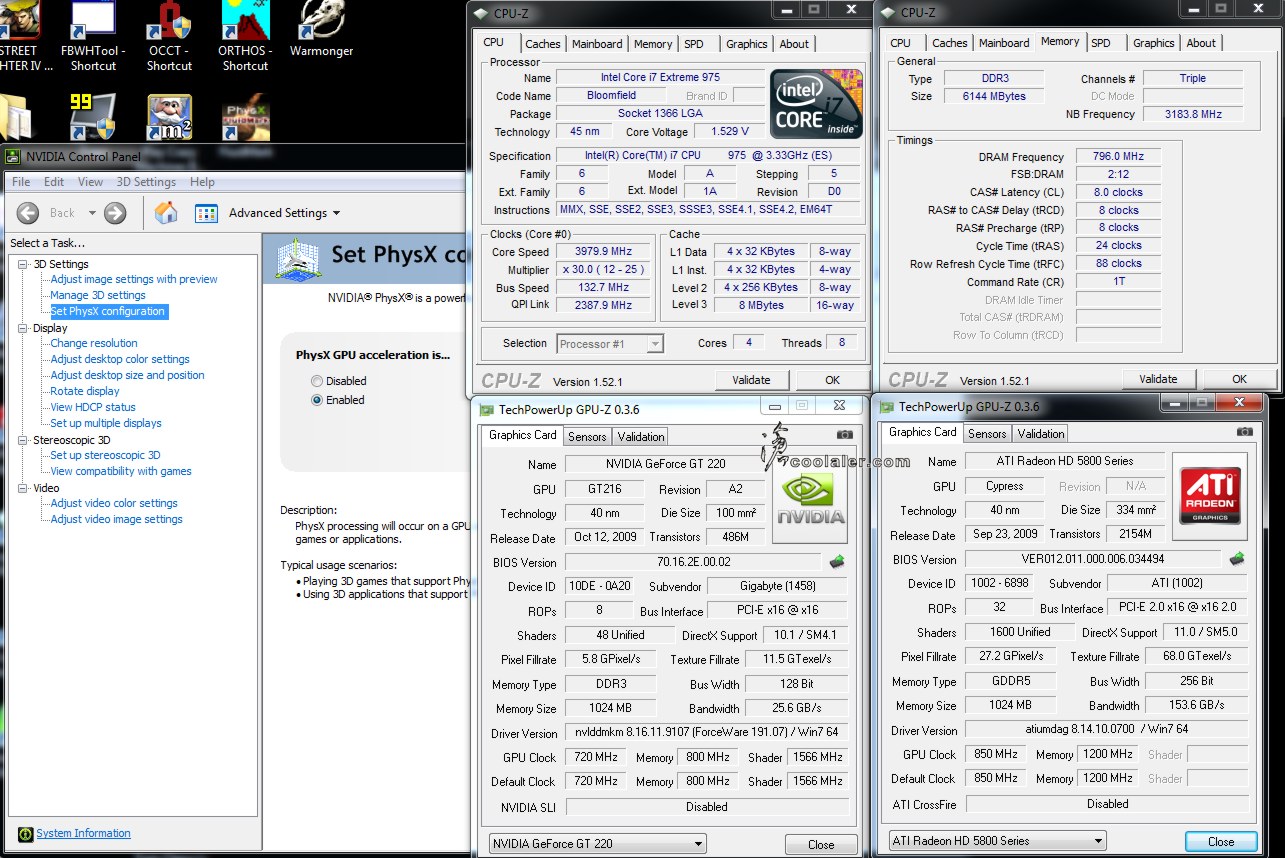Viewport: 1285px width, 858px height.
Task: Select Adjust image settings with preview
Action: [x=134, y=279]
